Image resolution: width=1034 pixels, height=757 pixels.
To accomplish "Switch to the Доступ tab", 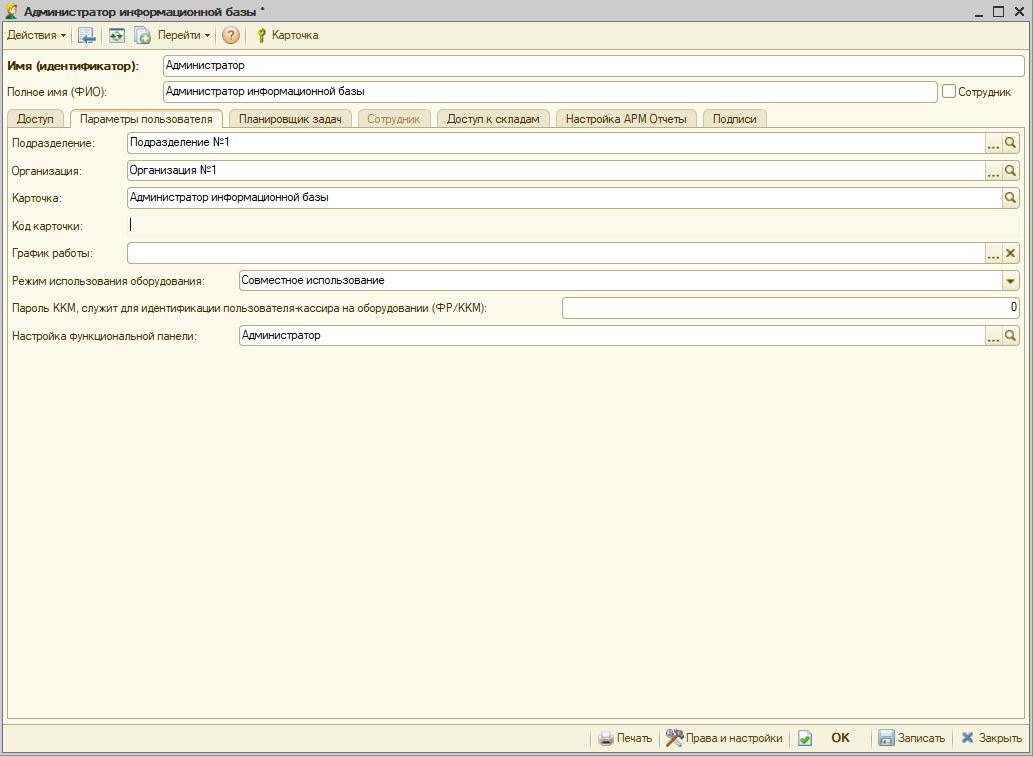I will click(x=35, y=119).
